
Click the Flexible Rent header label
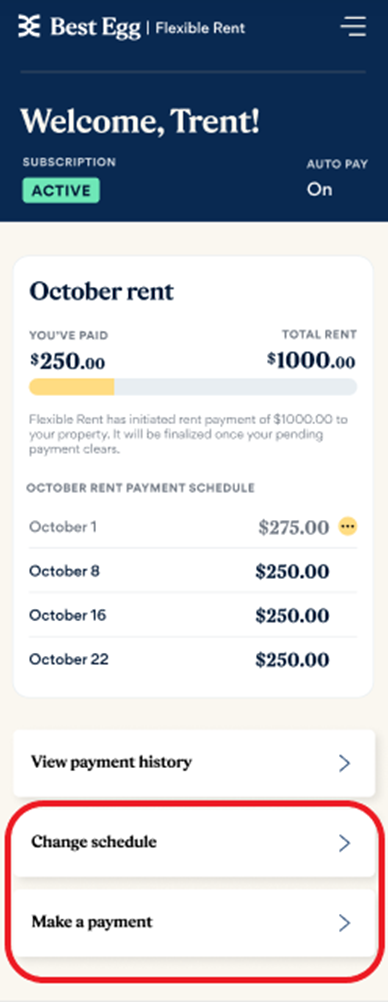(x=200, y=27)
